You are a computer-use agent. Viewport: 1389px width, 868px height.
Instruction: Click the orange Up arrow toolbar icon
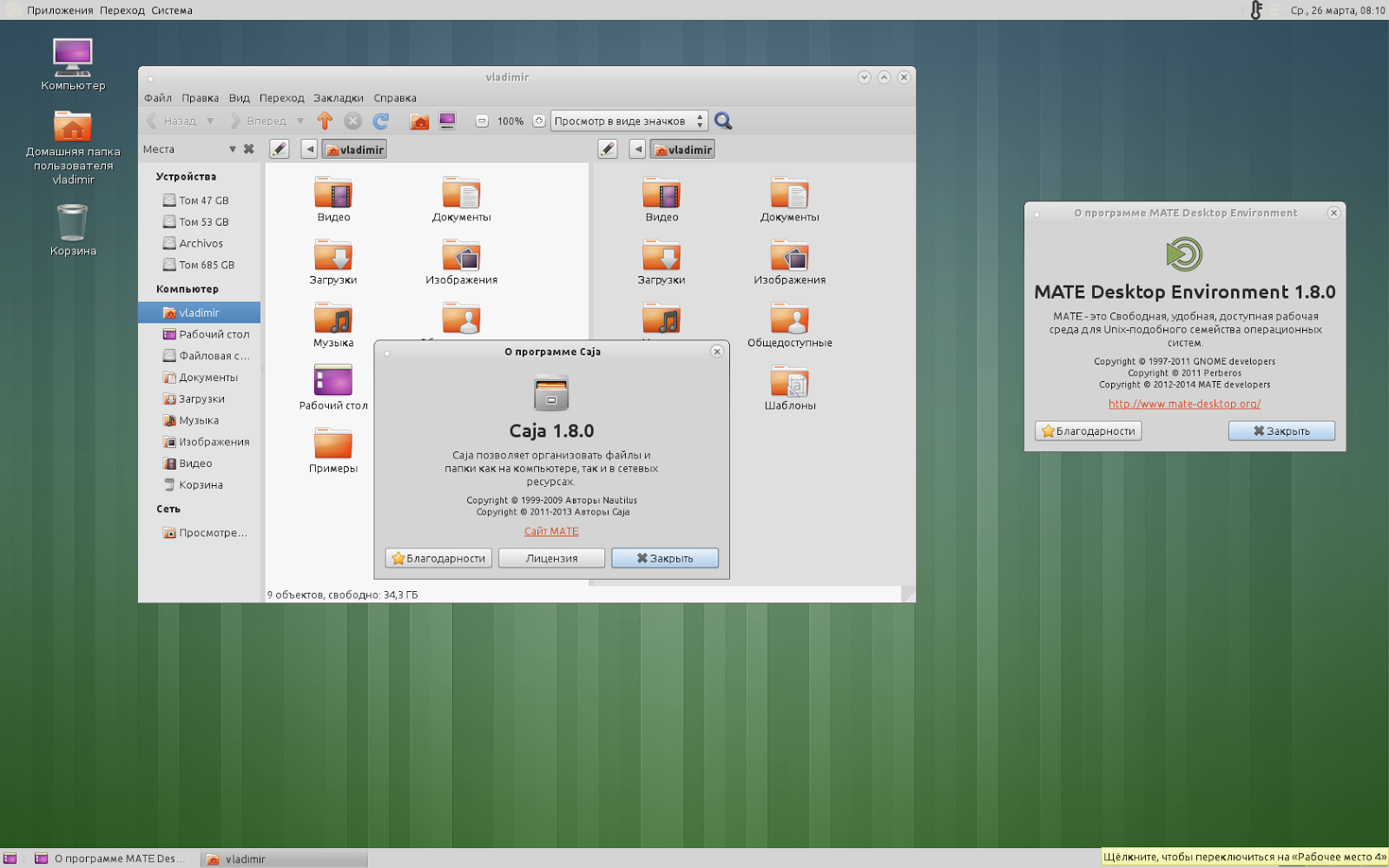[x=325, y=121]
